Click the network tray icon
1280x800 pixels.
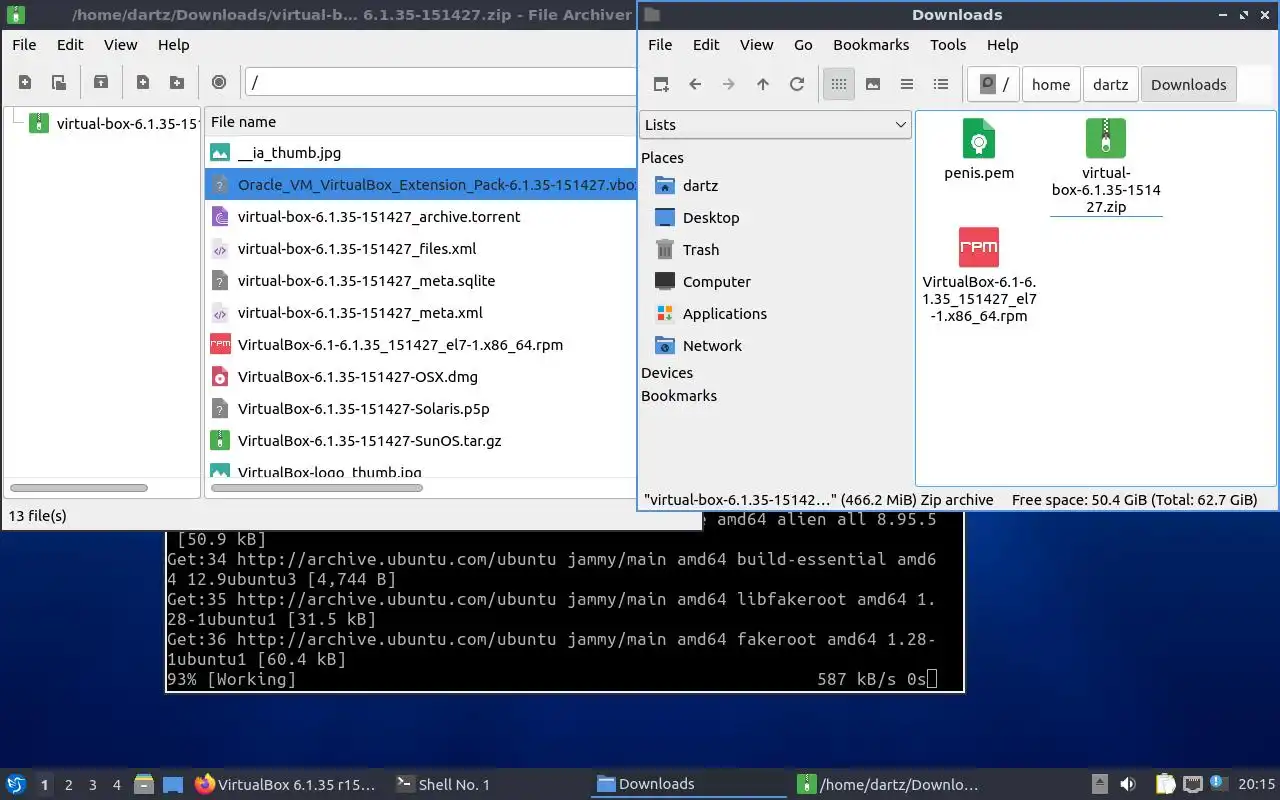point(1193,785)
